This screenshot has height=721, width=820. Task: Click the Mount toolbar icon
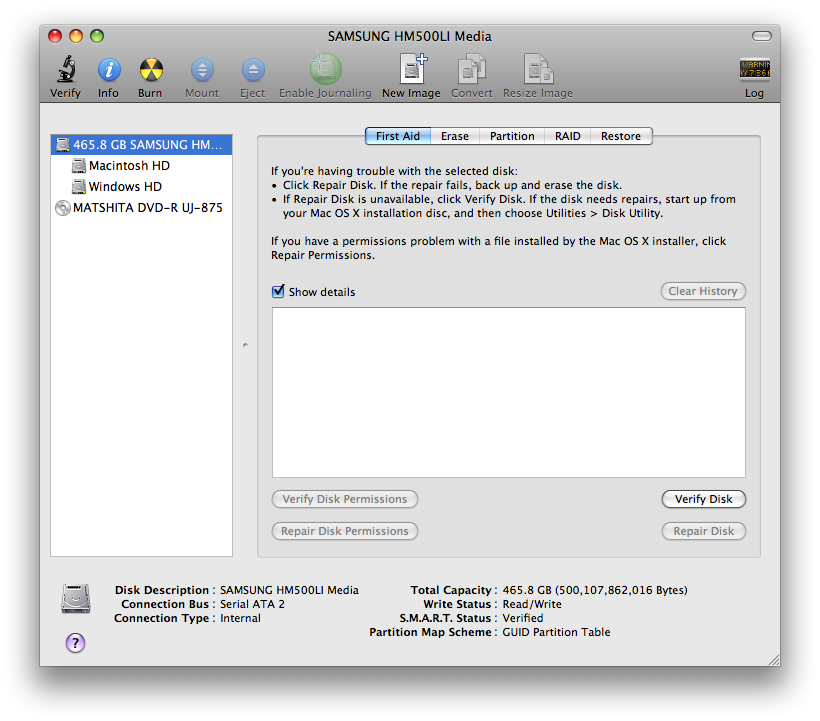click(x=202, y=70)
